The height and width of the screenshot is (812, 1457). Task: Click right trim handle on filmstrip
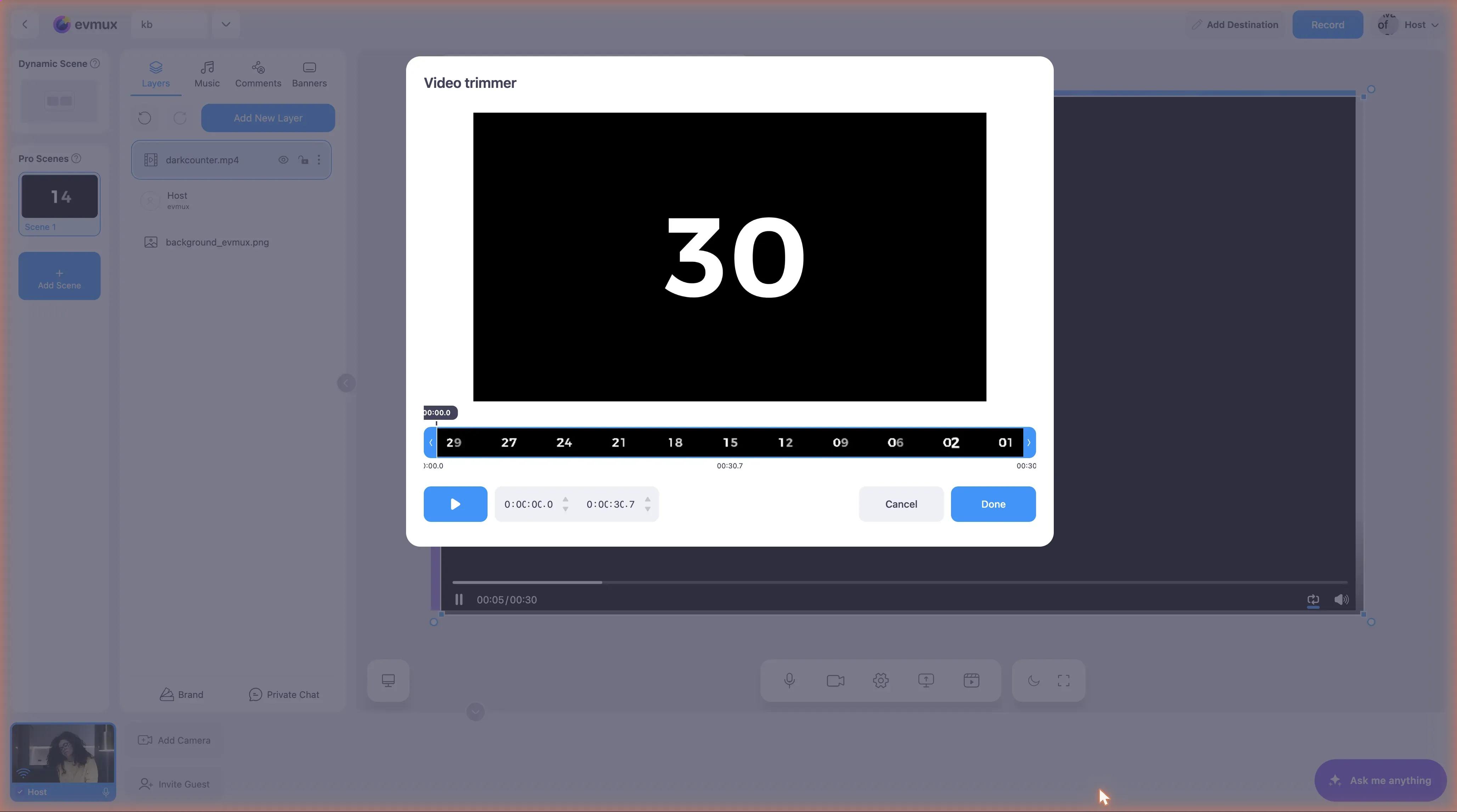point(1029,443)
